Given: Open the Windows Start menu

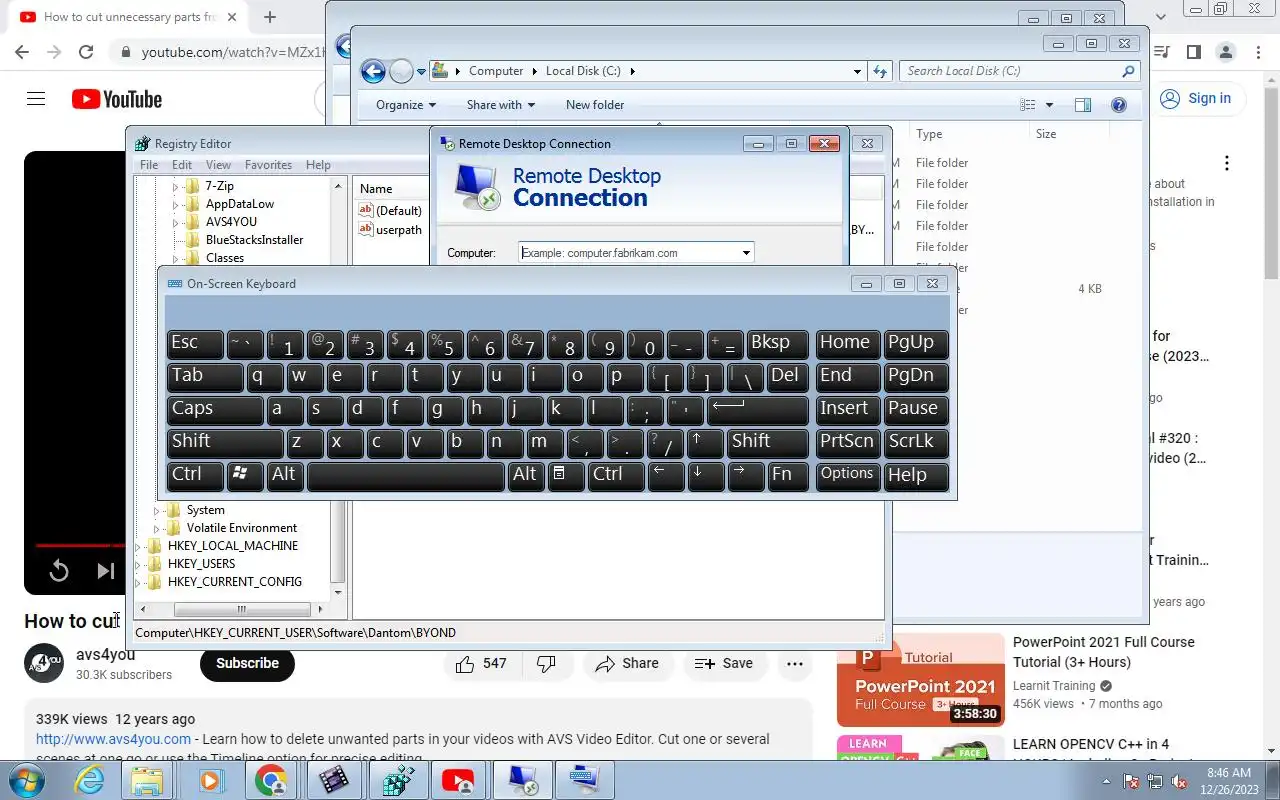Looking at the screenshot, I should coord(26,780).
